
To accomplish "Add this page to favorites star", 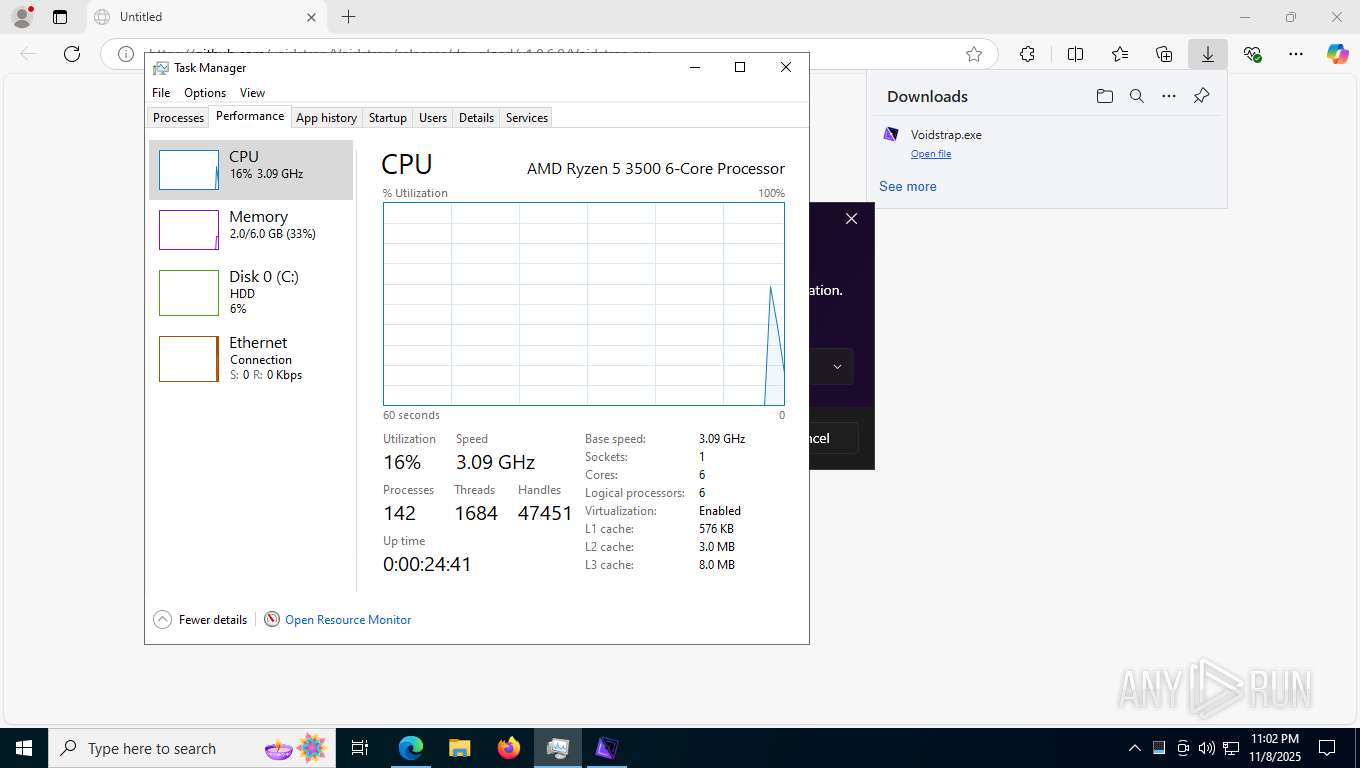I will 974,54.
